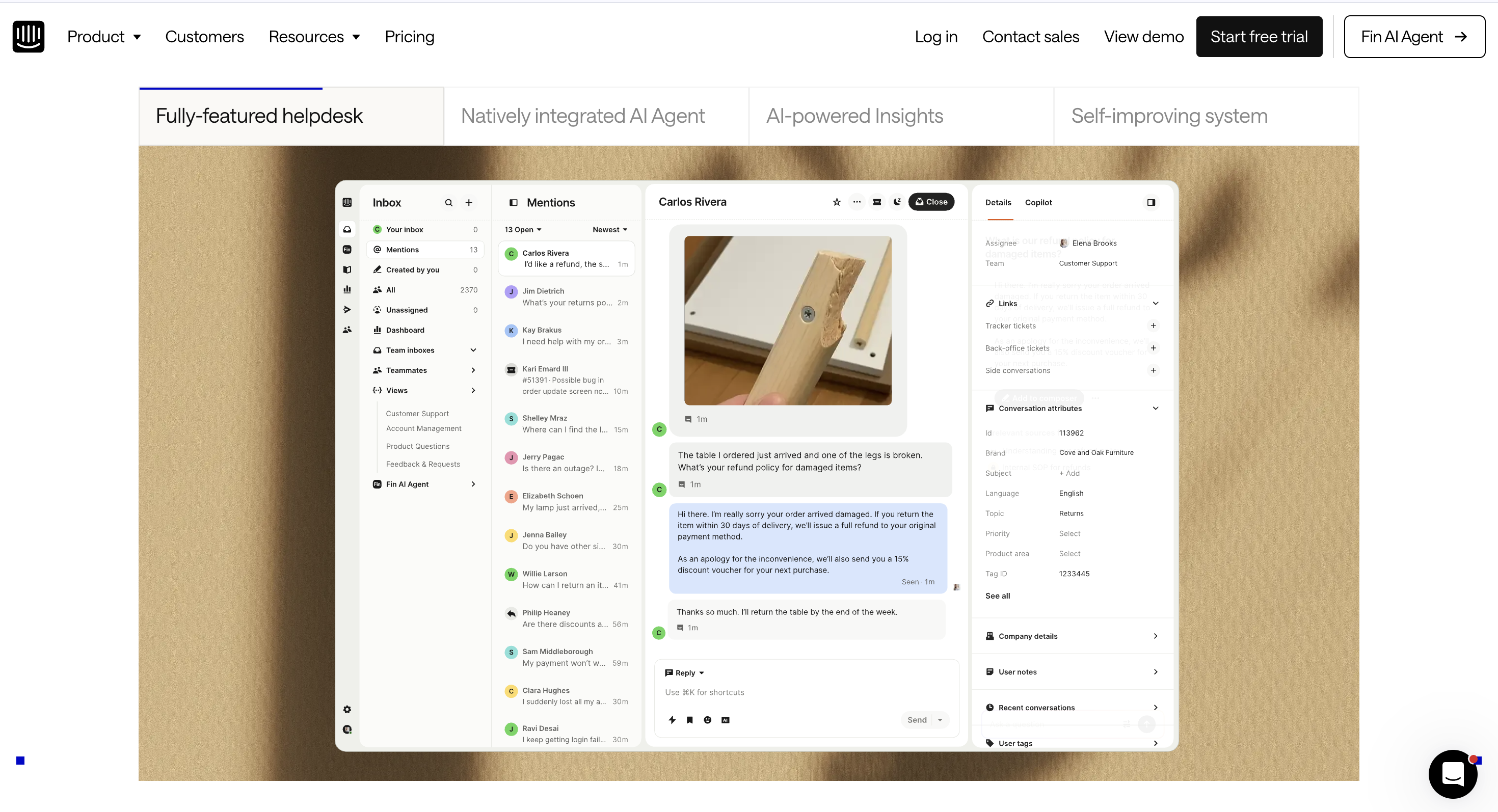Click Start free trial button
1498x812 pixels.
point(1259,37)
